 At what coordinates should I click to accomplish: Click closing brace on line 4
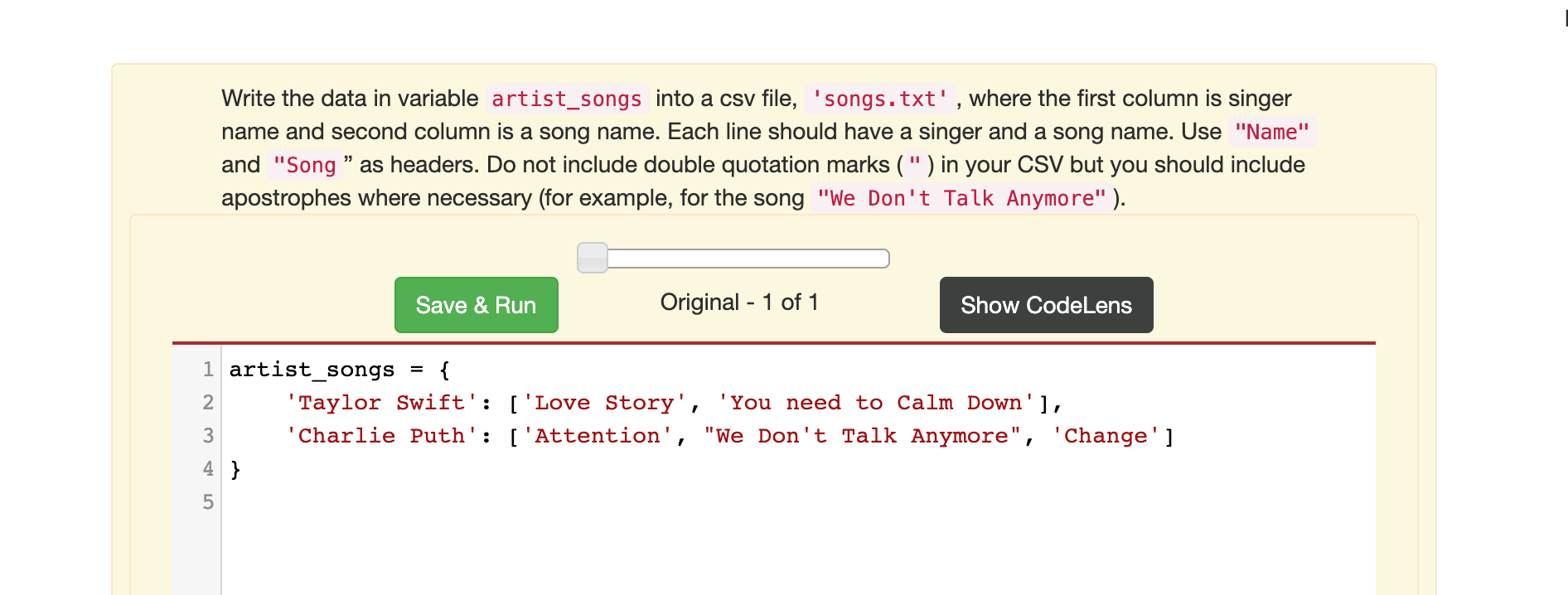point(235,470)
